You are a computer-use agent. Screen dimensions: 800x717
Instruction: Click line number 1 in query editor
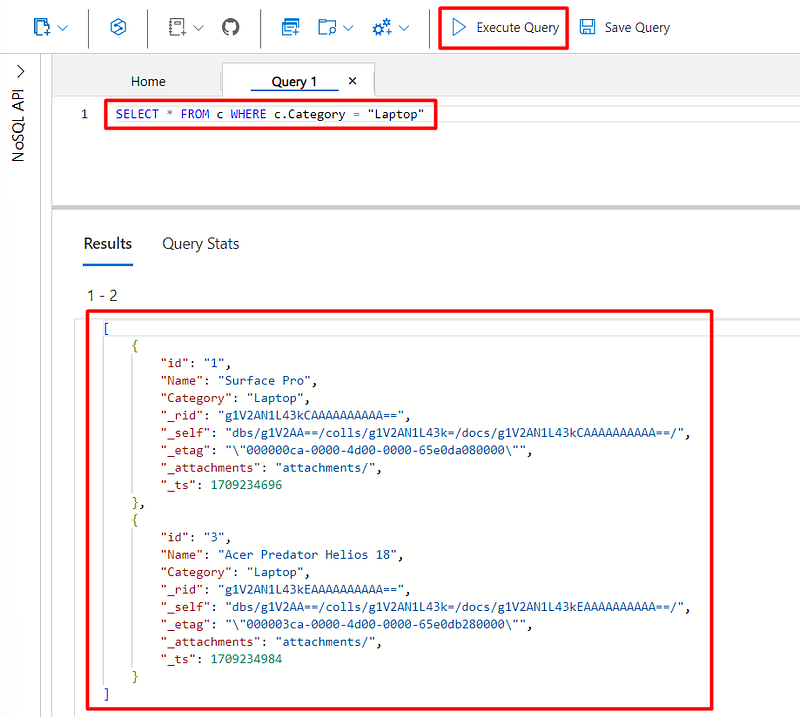84,114
